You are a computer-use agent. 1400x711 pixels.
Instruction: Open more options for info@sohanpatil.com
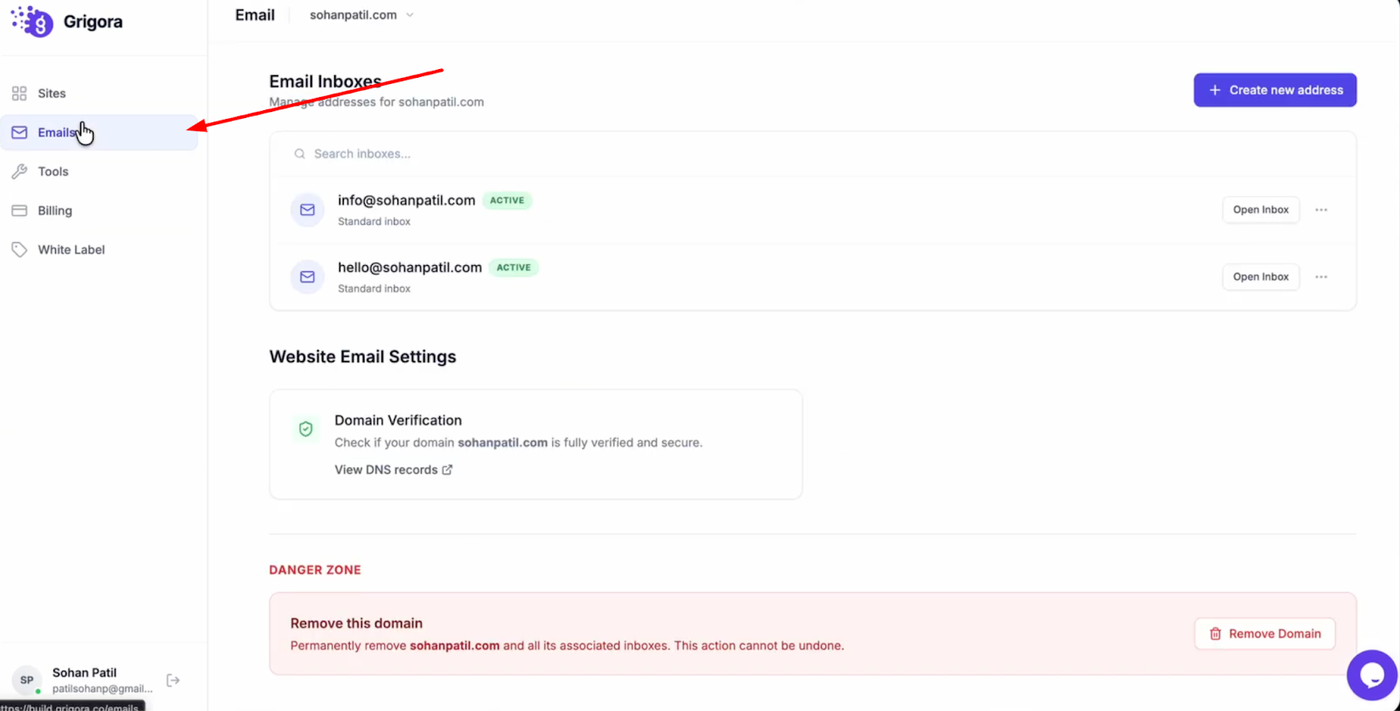[x=1321, y=210]
